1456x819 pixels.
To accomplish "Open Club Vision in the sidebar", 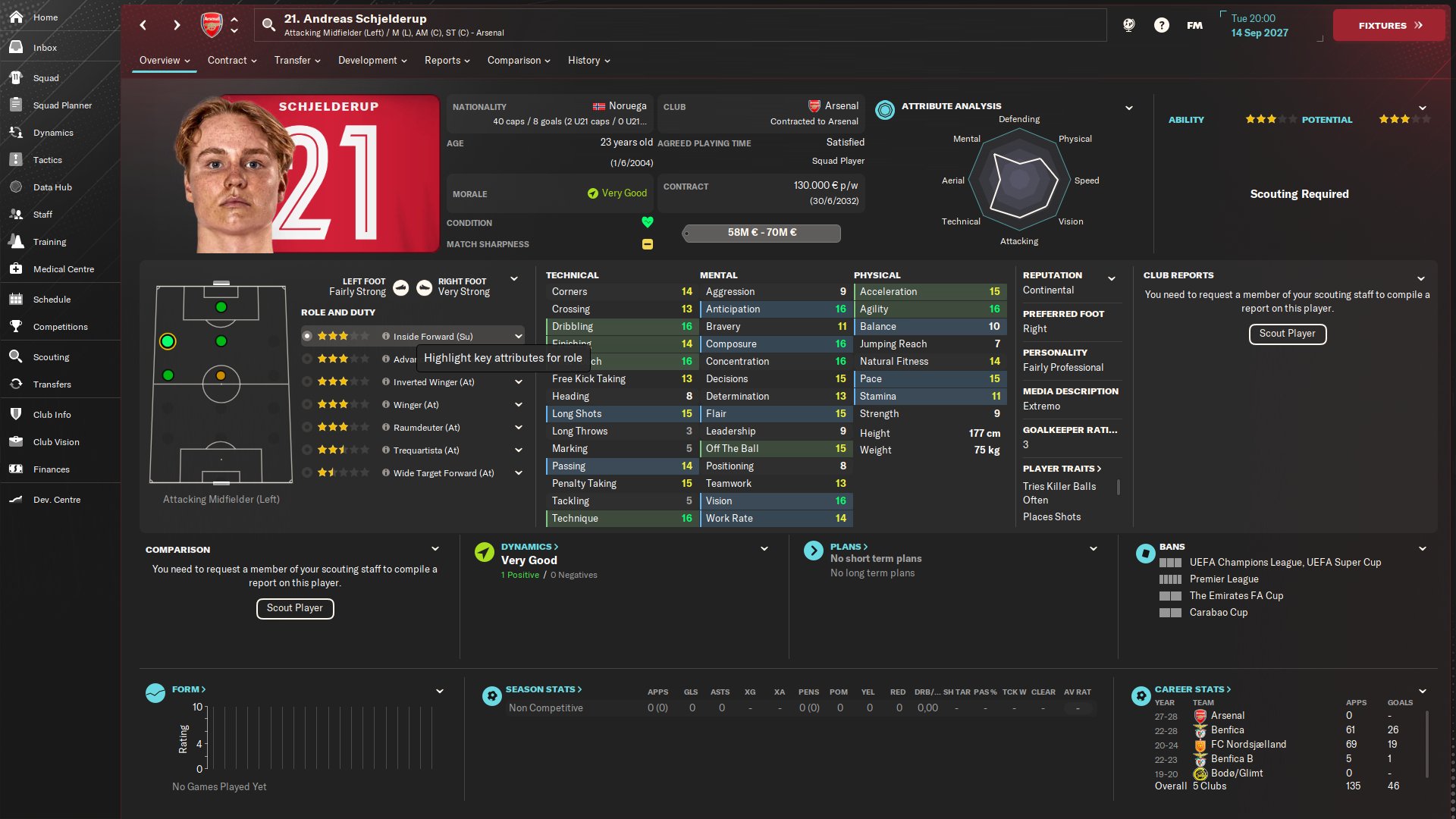I will [x=56, y=441].
